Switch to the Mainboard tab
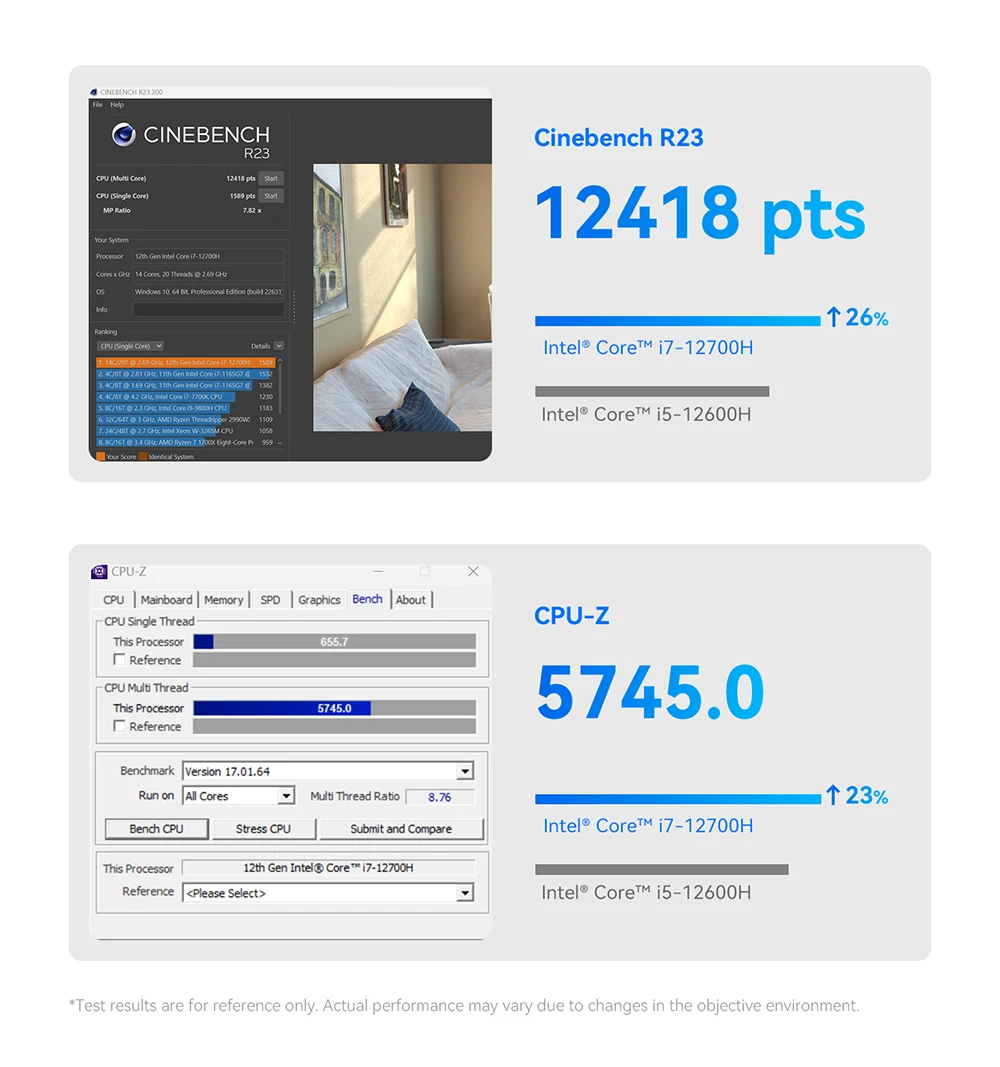This screenshot has width=1000, height=1067. pyautogui.click(x=166, y=600)
